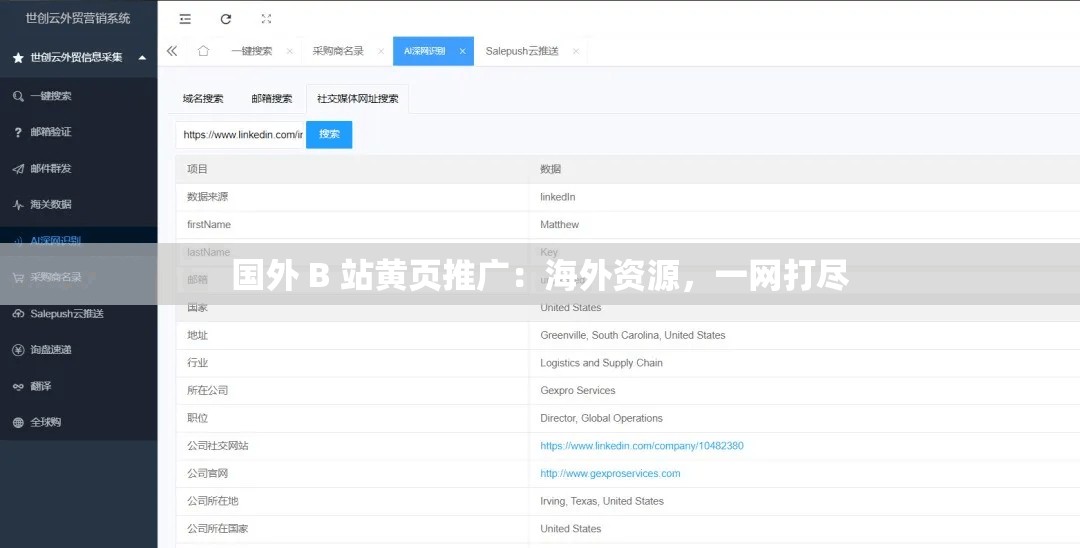Open the linkedin.com/company/10482380 link
This screenshot has height=548, width=1080.
click(x=641, y=445)
